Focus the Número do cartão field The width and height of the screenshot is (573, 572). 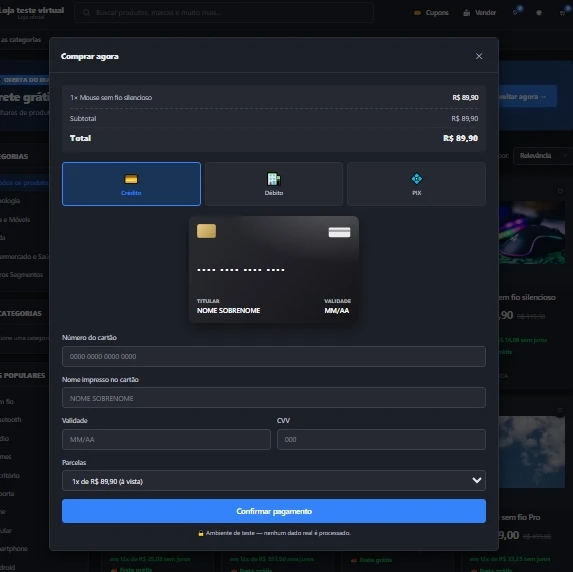274,356
